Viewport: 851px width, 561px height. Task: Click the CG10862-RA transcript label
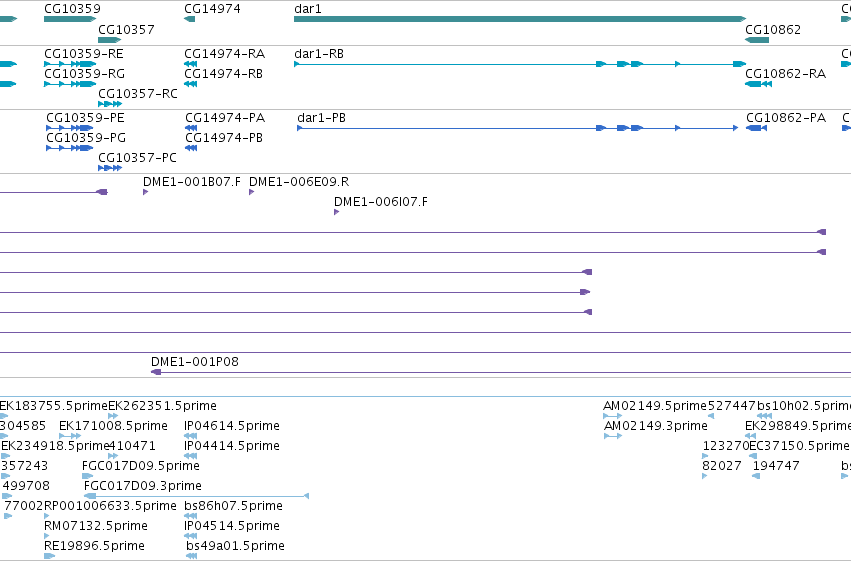point(785,74)
